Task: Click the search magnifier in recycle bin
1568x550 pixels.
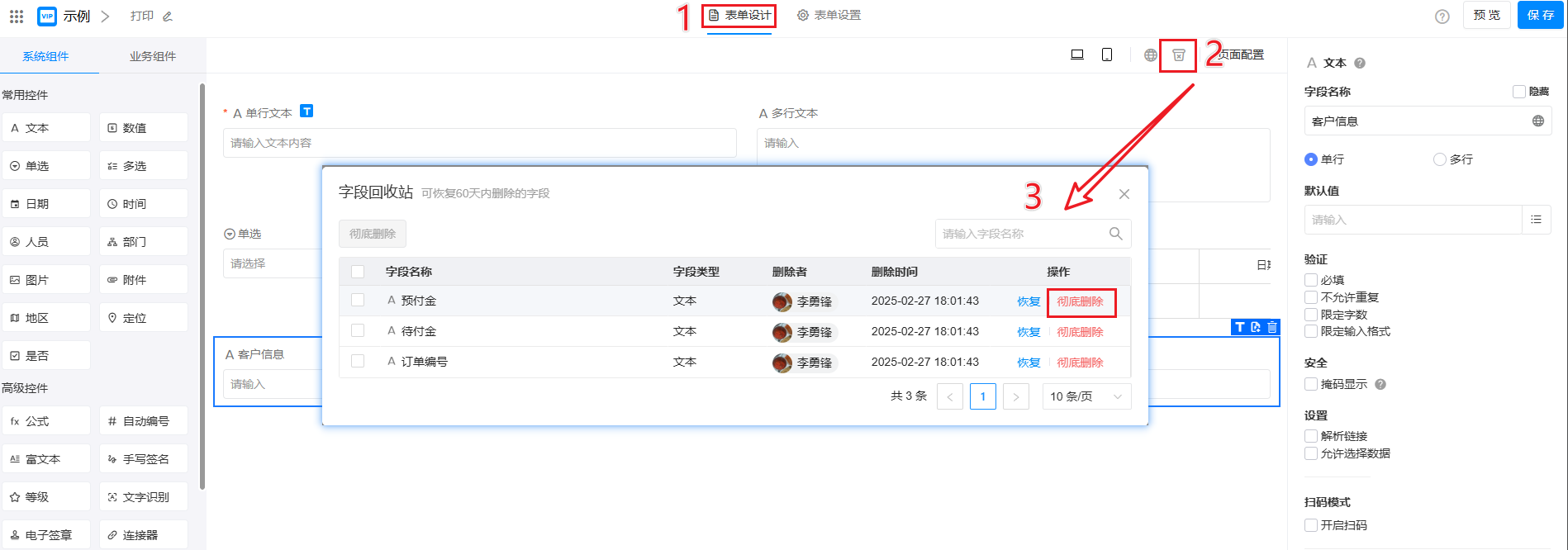Action: 1115,234
